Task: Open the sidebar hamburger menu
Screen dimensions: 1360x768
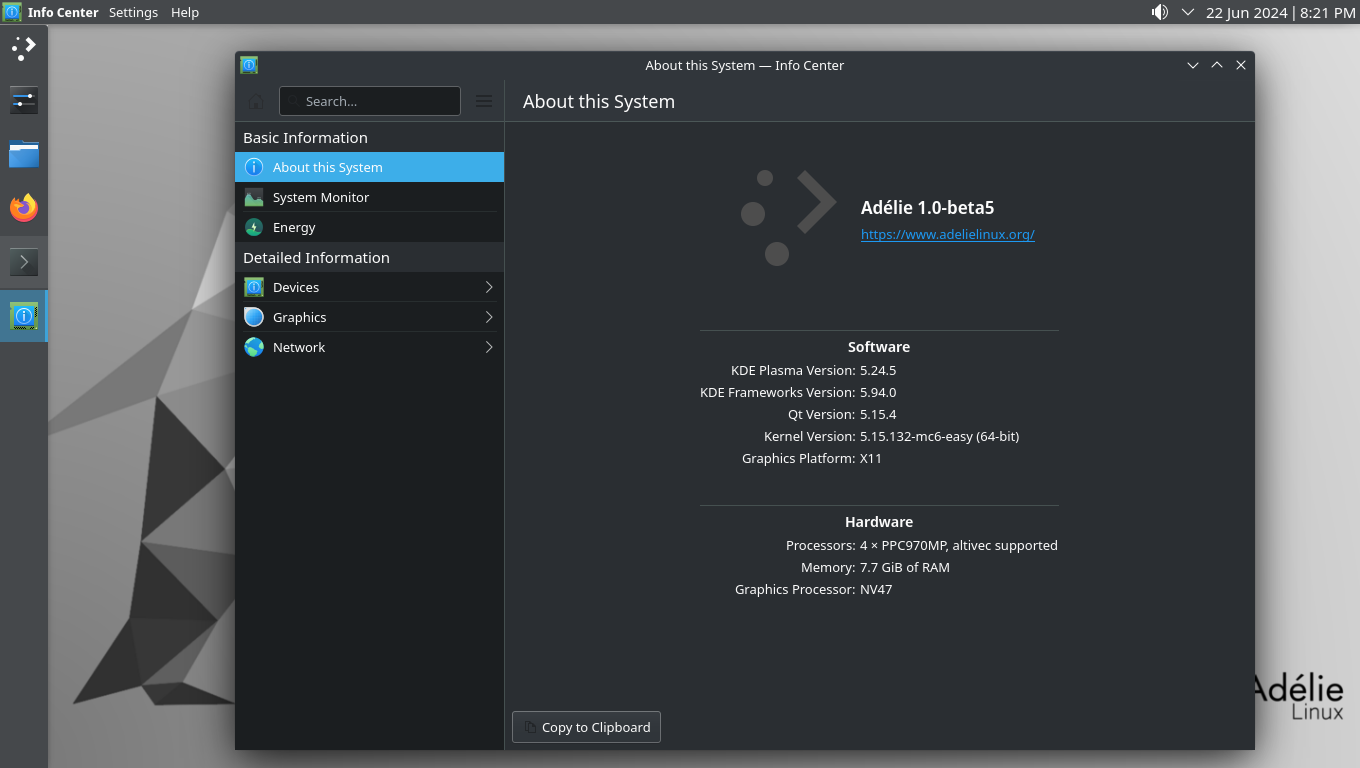Action: [x=484, y=101]
